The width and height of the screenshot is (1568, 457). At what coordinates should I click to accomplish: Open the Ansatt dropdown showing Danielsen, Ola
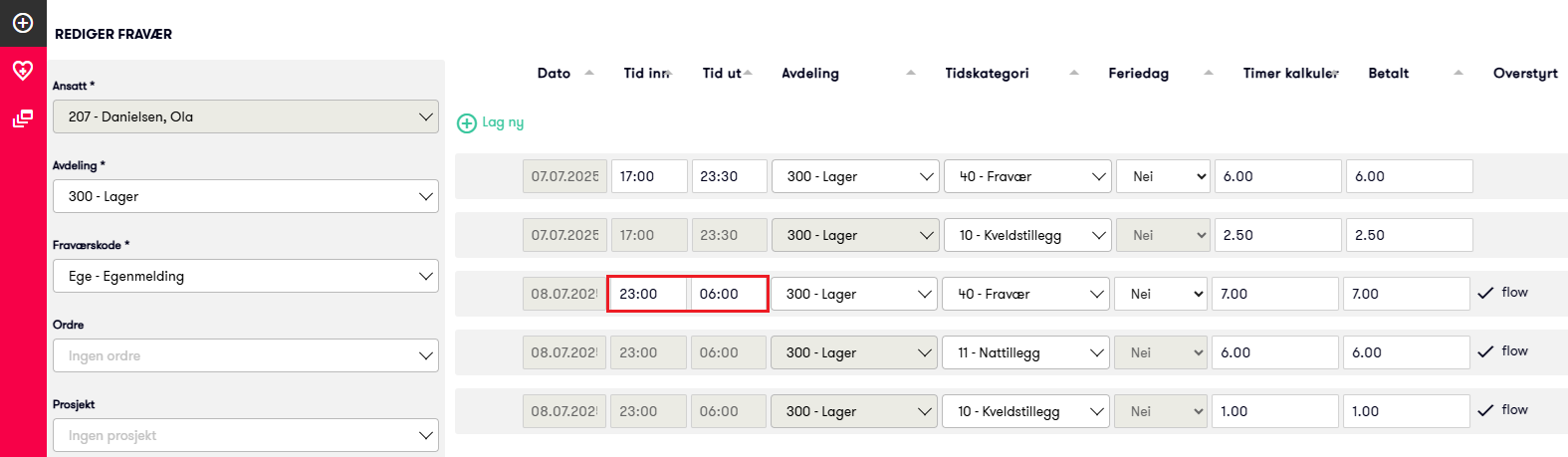coord(246,116)
